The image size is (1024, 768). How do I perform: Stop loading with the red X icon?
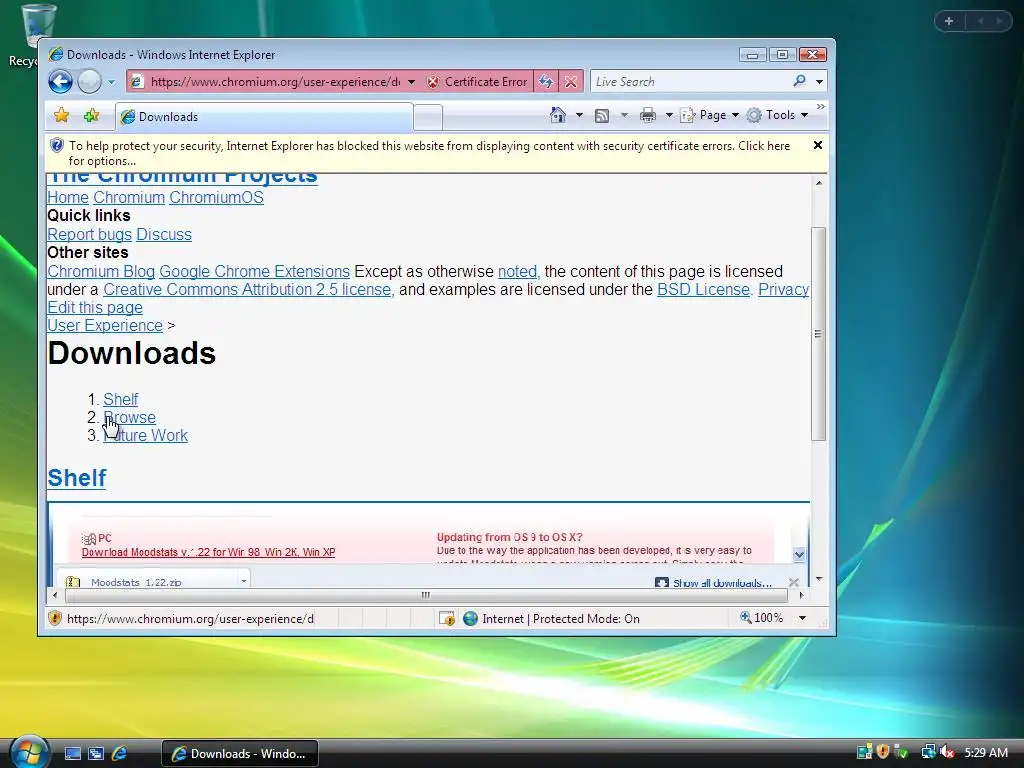(570, 82)
